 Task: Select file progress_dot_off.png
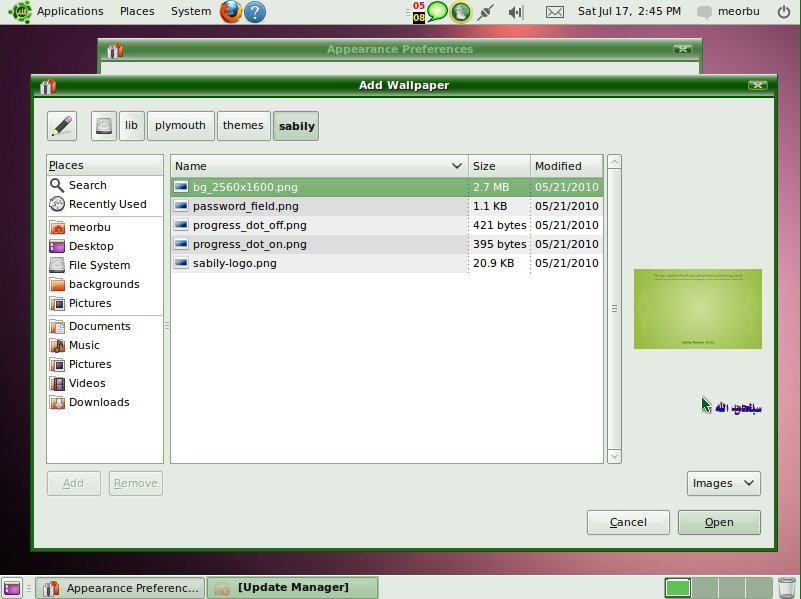[x=387, y=225]
